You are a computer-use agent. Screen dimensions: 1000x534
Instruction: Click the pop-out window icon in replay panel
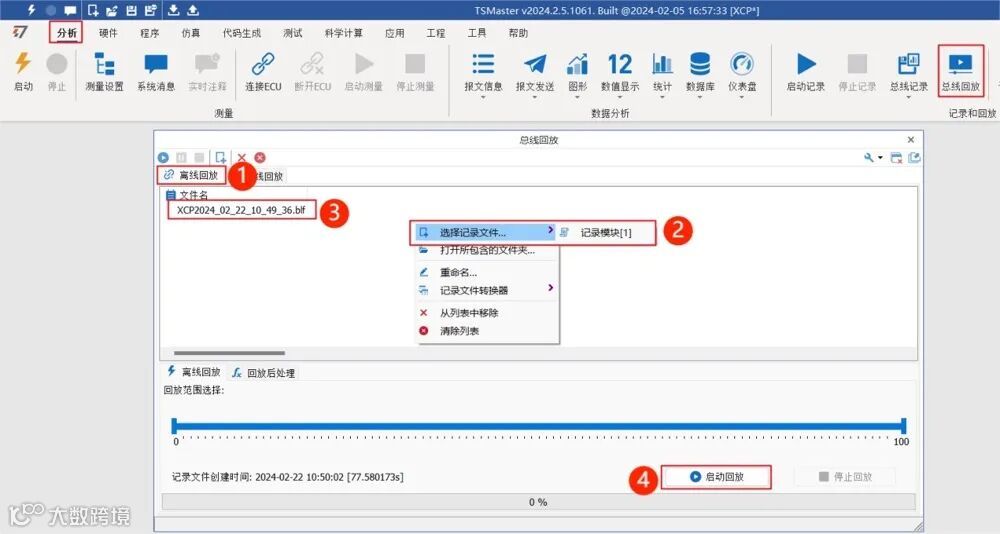pyautogui.click(x=915, y=158)
